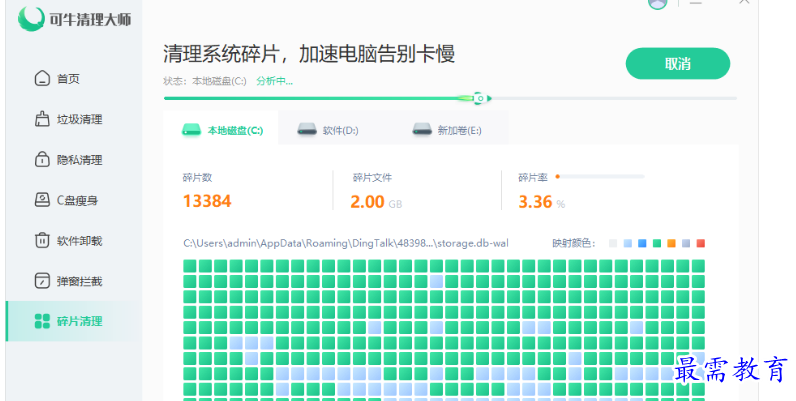Click the 13384 fragment count value

point(207,202)
